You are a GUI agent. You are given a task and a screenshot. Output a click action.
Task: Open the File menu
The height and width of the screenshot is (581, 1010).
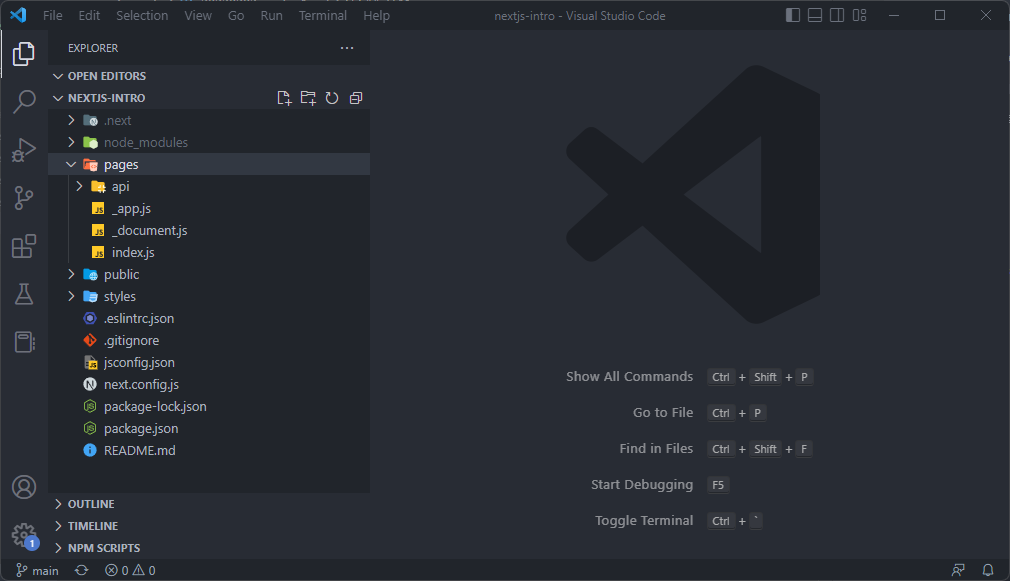coord(53,15)
